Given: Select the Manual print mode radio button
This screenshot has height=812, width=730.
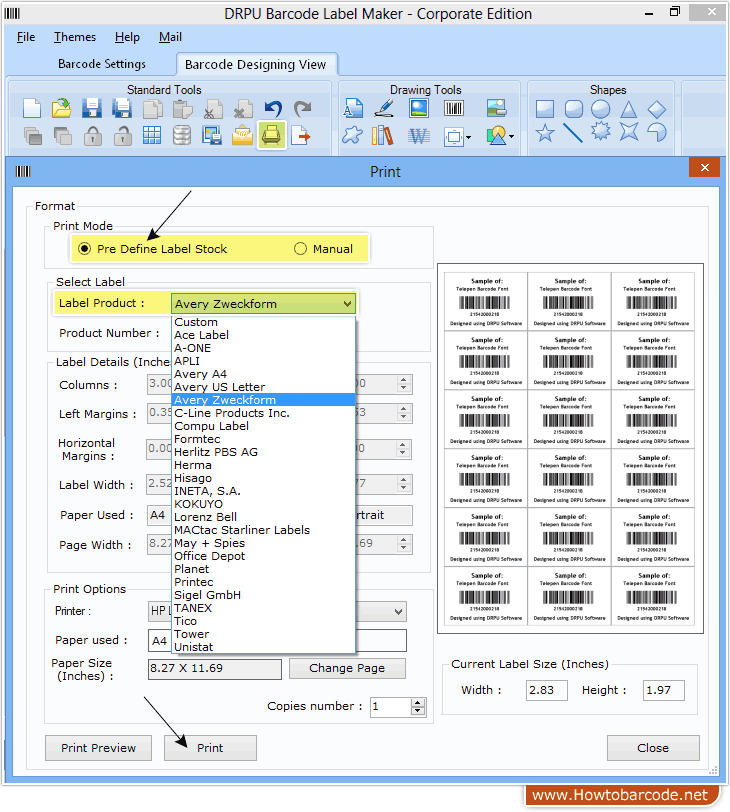Looking at the screenshot, I should click(300, 249).
